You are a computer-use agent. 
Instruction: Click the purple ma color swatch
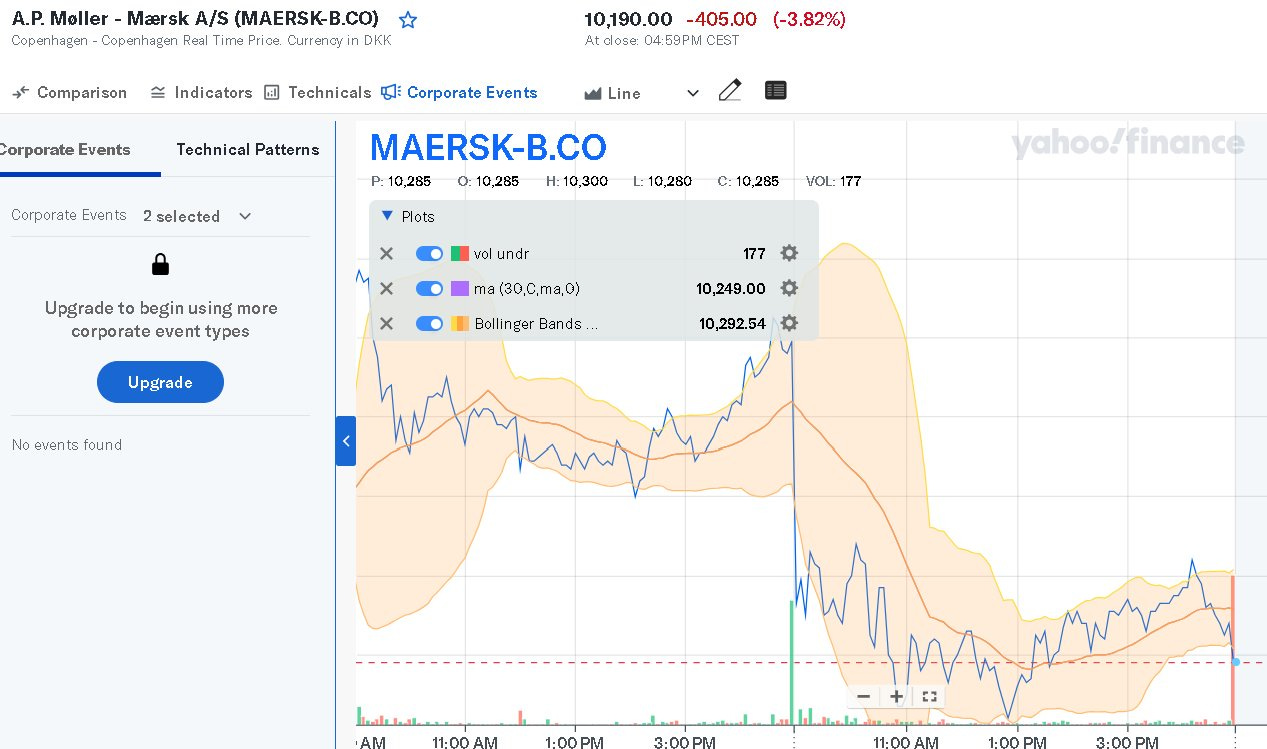coord(460,289)
